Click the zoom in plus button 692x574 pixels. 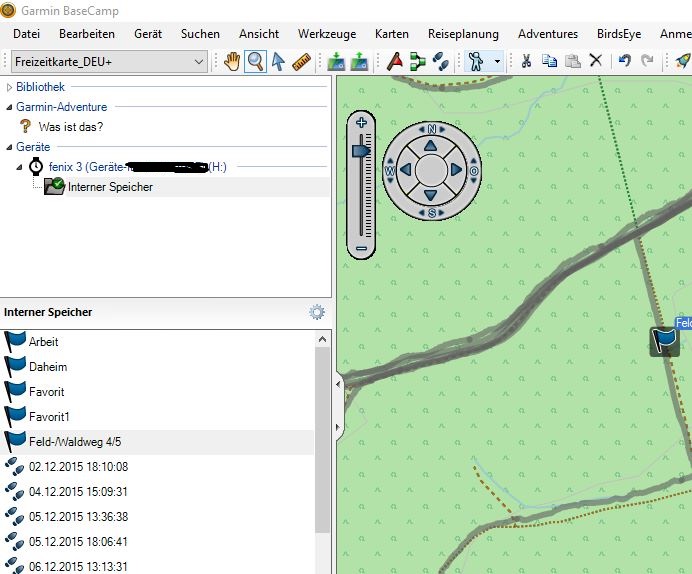point(361,122)
